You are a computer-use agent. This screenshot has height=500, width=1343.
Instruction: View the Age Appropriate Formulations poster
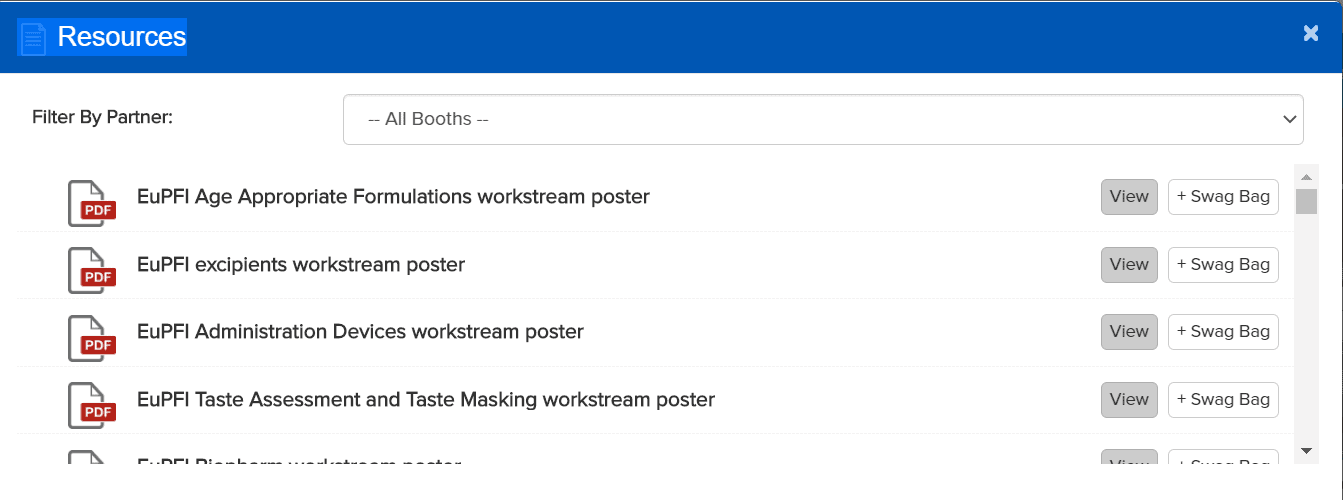[1129, 197]
